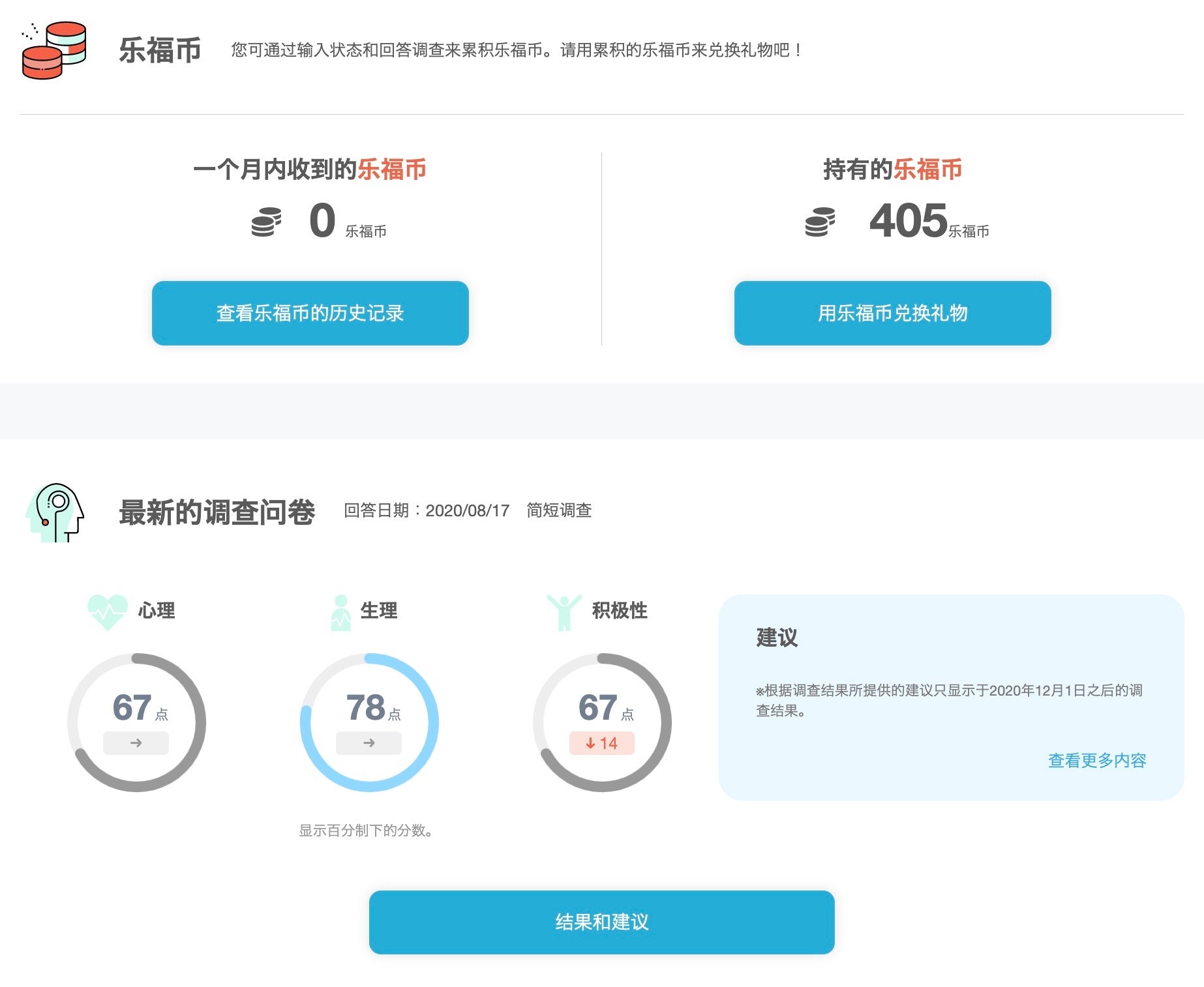Click the 405 乐福币 balance number

point(908,220)
